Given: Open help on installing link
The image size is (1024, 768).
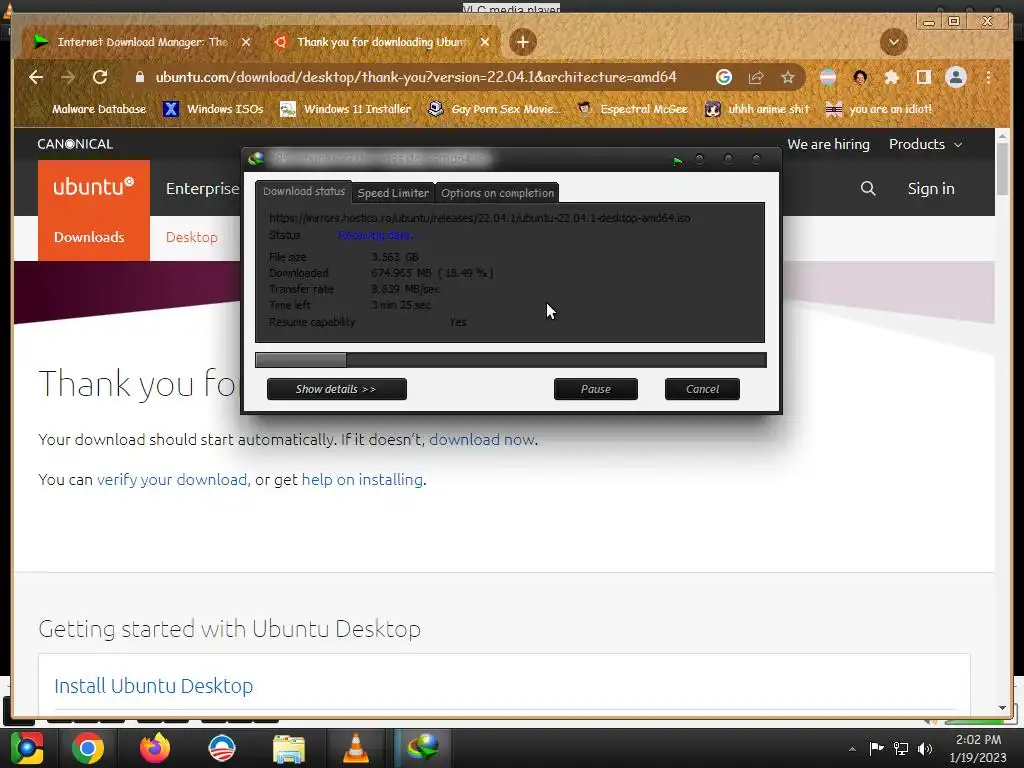Looking at the screenshot, I should [362, 479].
